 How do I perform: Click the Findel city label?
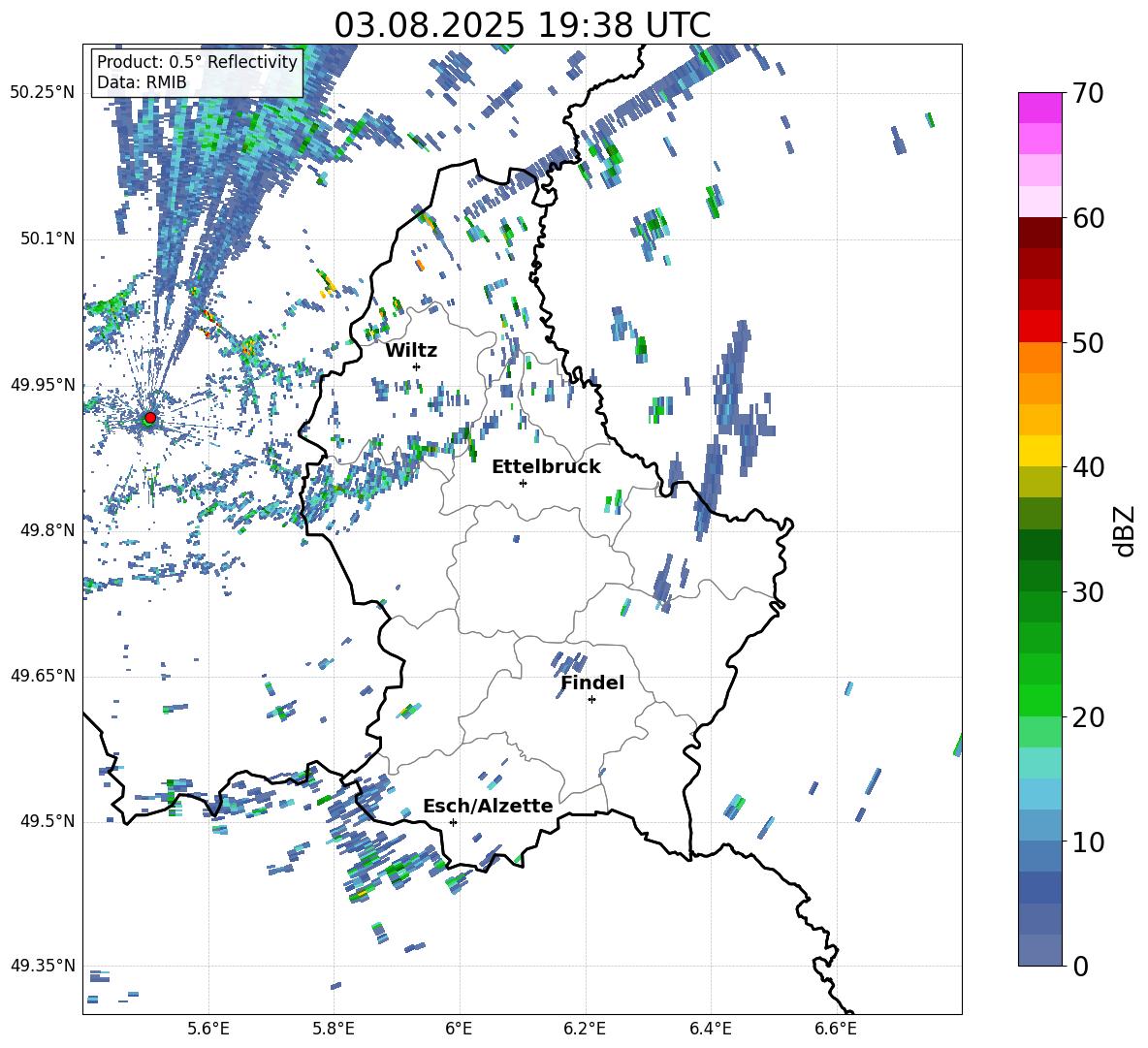coord(592,683)
